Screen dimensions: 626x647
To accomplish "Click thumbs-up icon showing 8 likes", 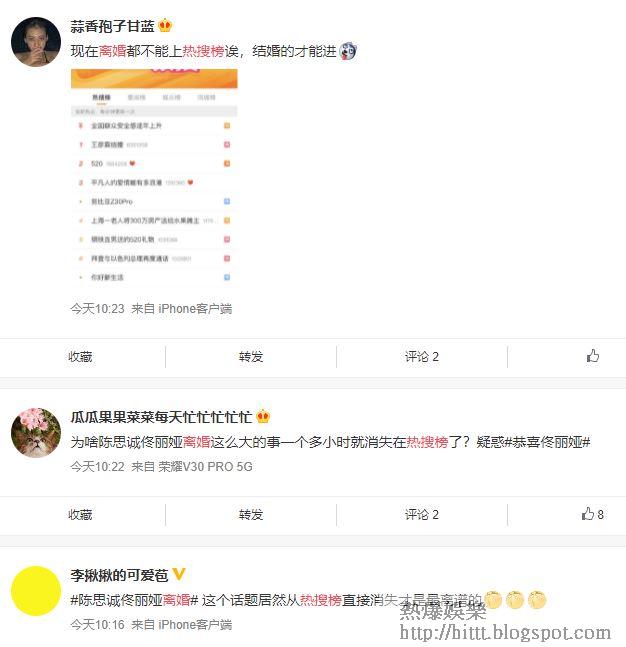I will (592, 514).
